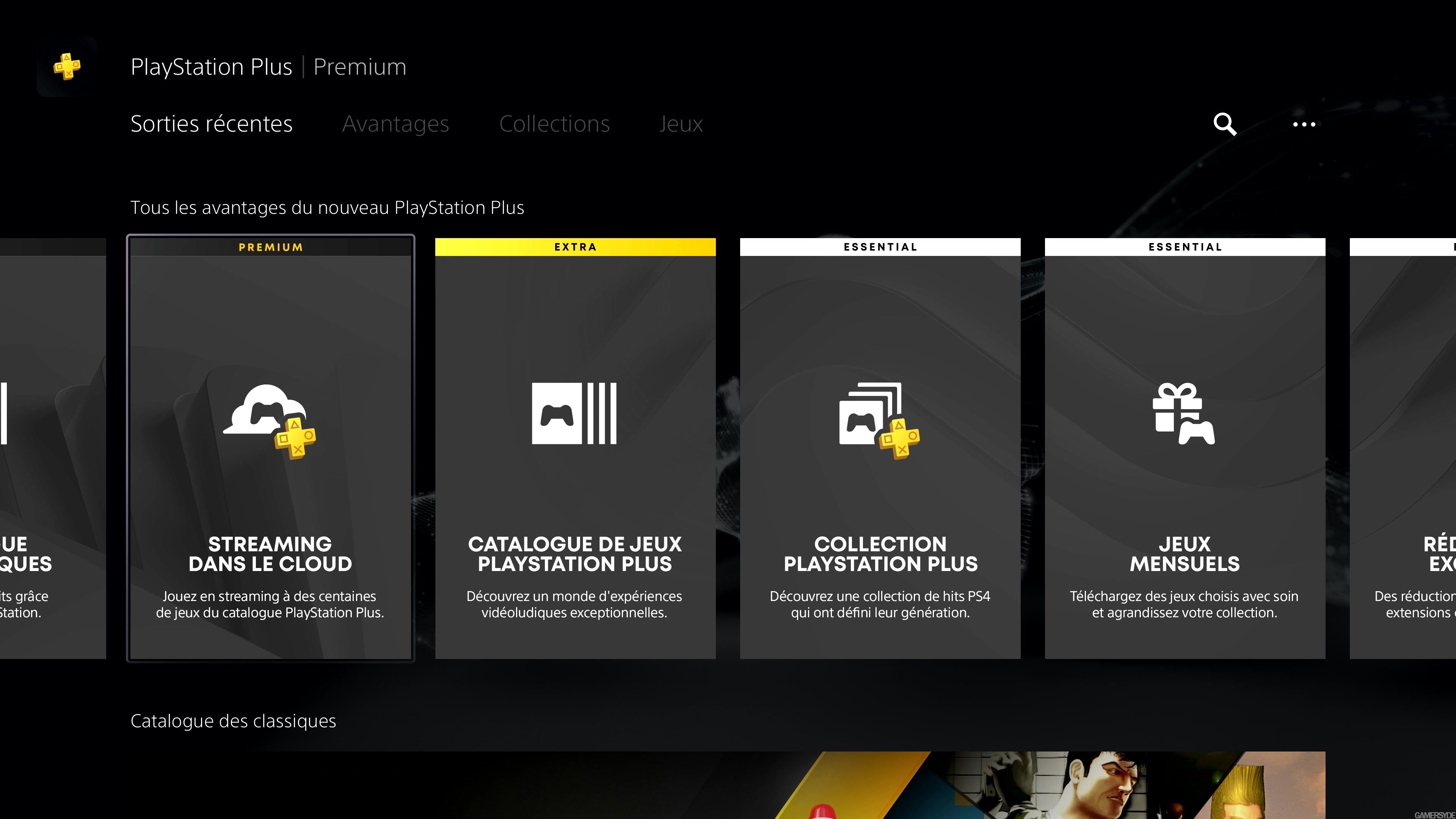The image size is (1456, 819).
Task: Click the game catalog icon on the Extra card
Action: (x=575, y=414)
